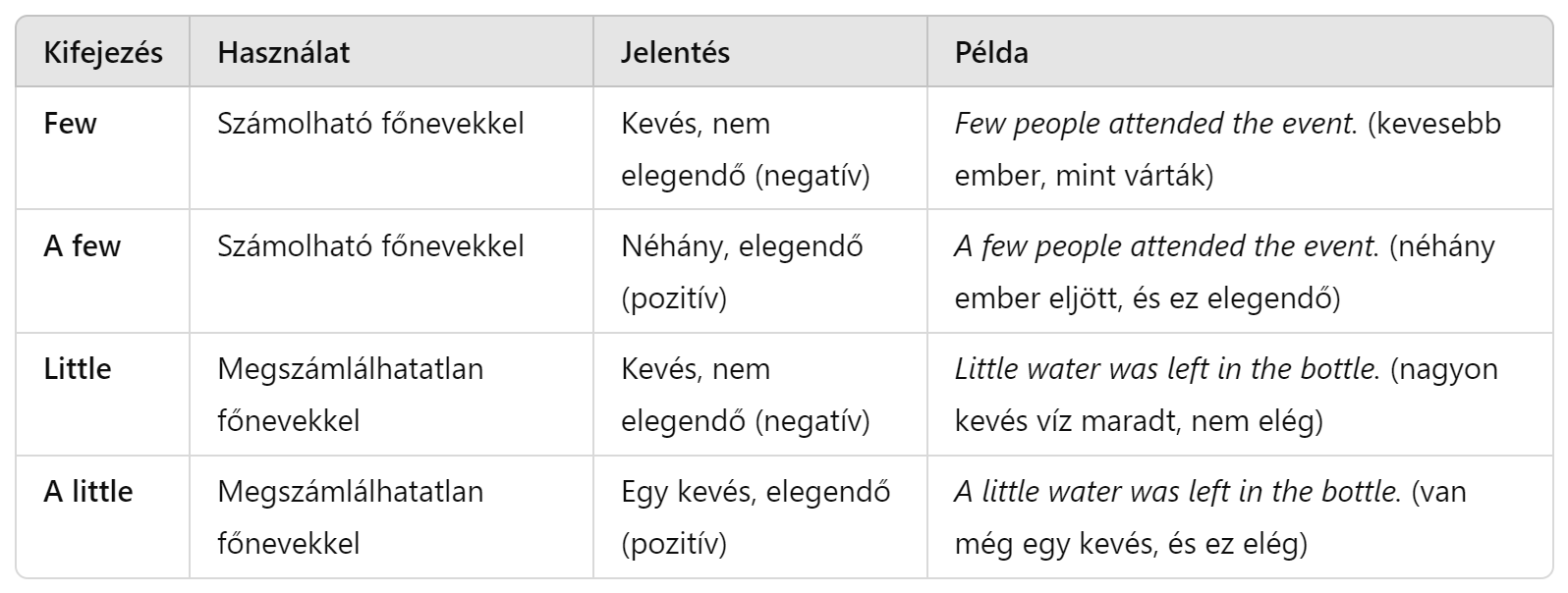Select the bold "A little" expression cell
1568x593 pixels.
pyautogui.click(x=88, y=491)
